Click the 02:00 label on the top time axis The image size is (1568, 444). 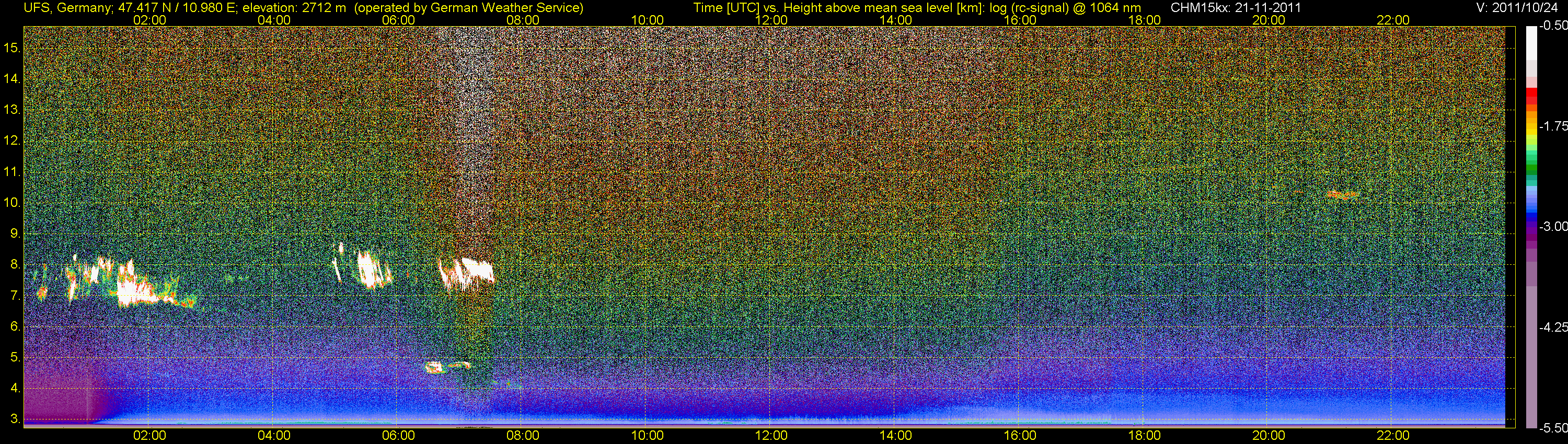(x=149, y=20)
